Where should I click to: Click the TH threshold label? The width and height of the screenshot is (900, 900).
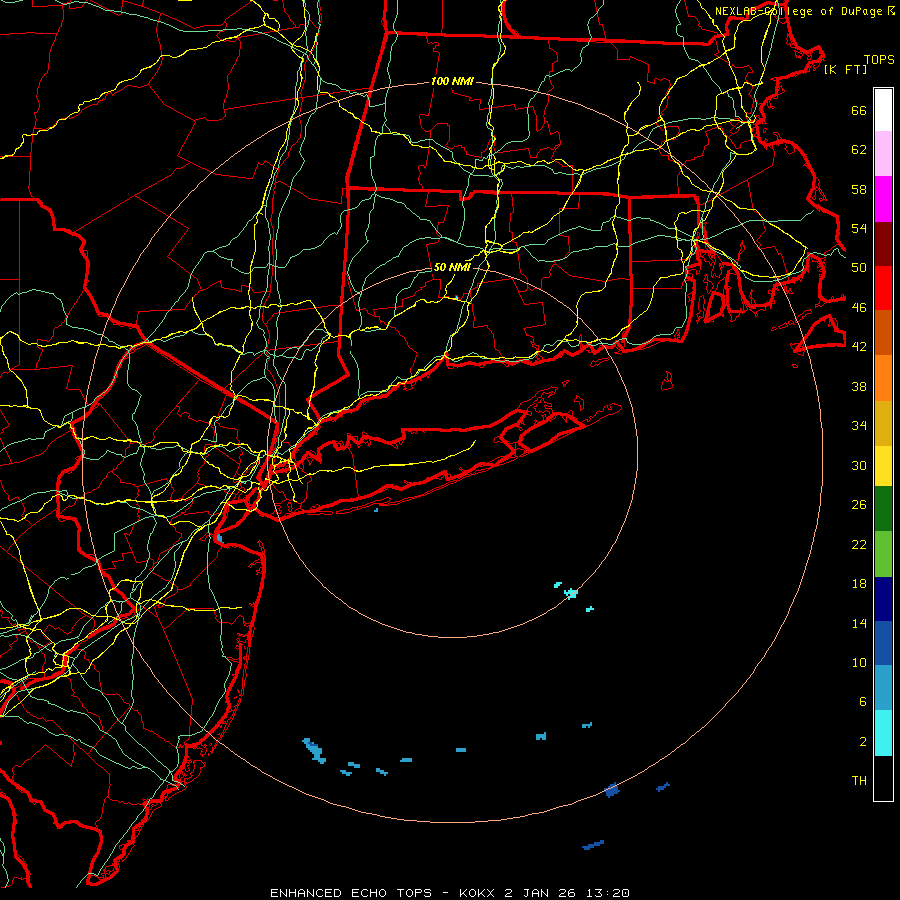coord(859,781)
